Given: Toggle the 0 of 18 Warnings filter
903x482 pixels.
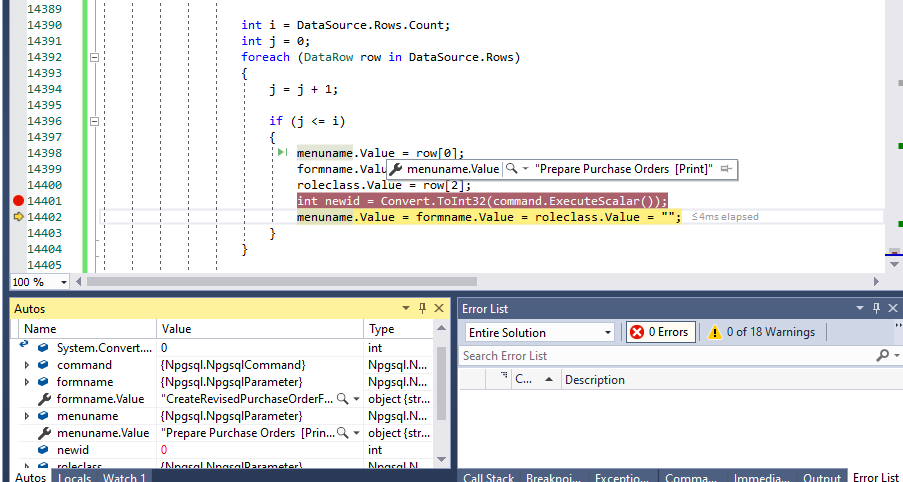Looking at the screenshot, I should 761,332.
